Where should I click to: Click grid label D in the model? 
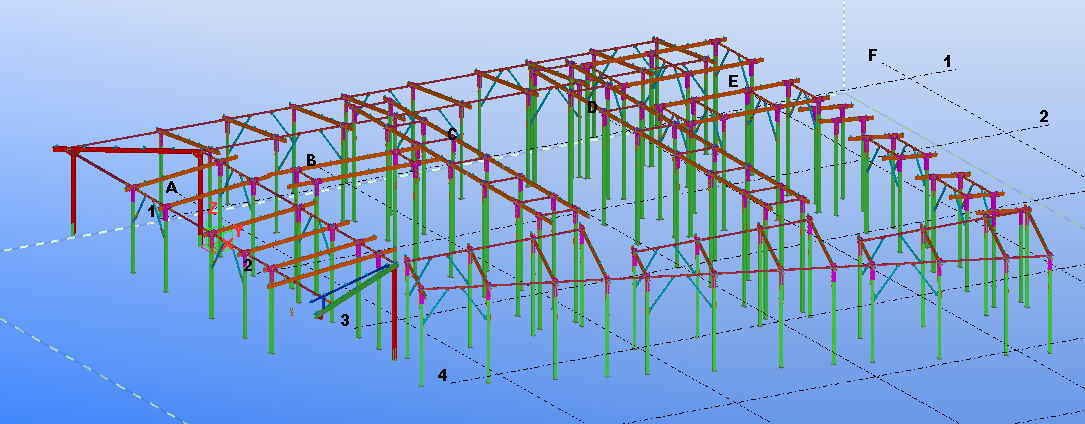click(592, 107)
